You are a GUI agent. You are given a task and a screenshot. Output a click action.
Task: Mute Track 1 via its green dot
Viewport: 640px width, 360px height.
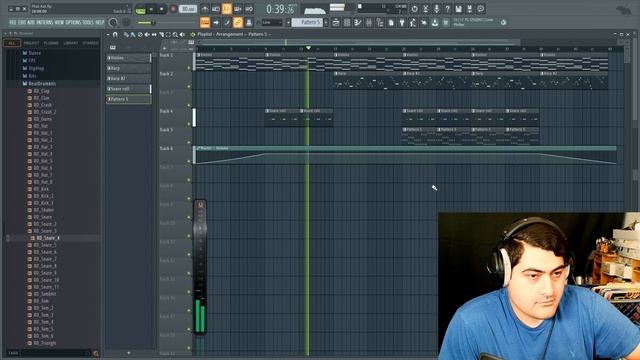(189, 68)
